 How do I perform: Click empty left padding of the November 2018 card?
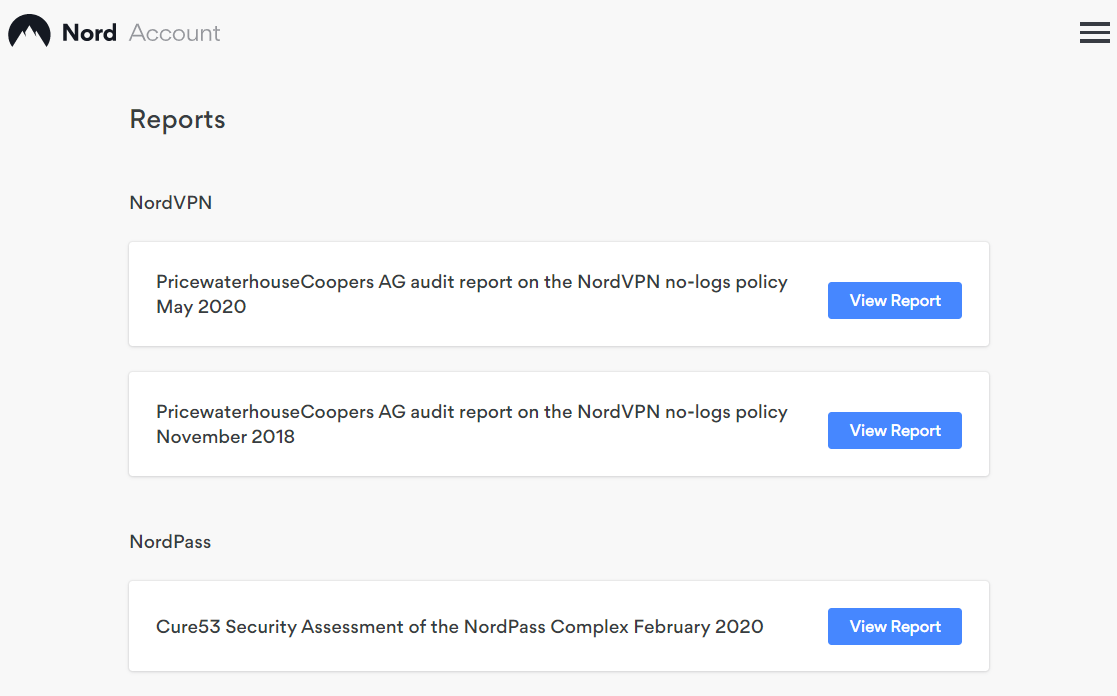[x=142, y=425]
